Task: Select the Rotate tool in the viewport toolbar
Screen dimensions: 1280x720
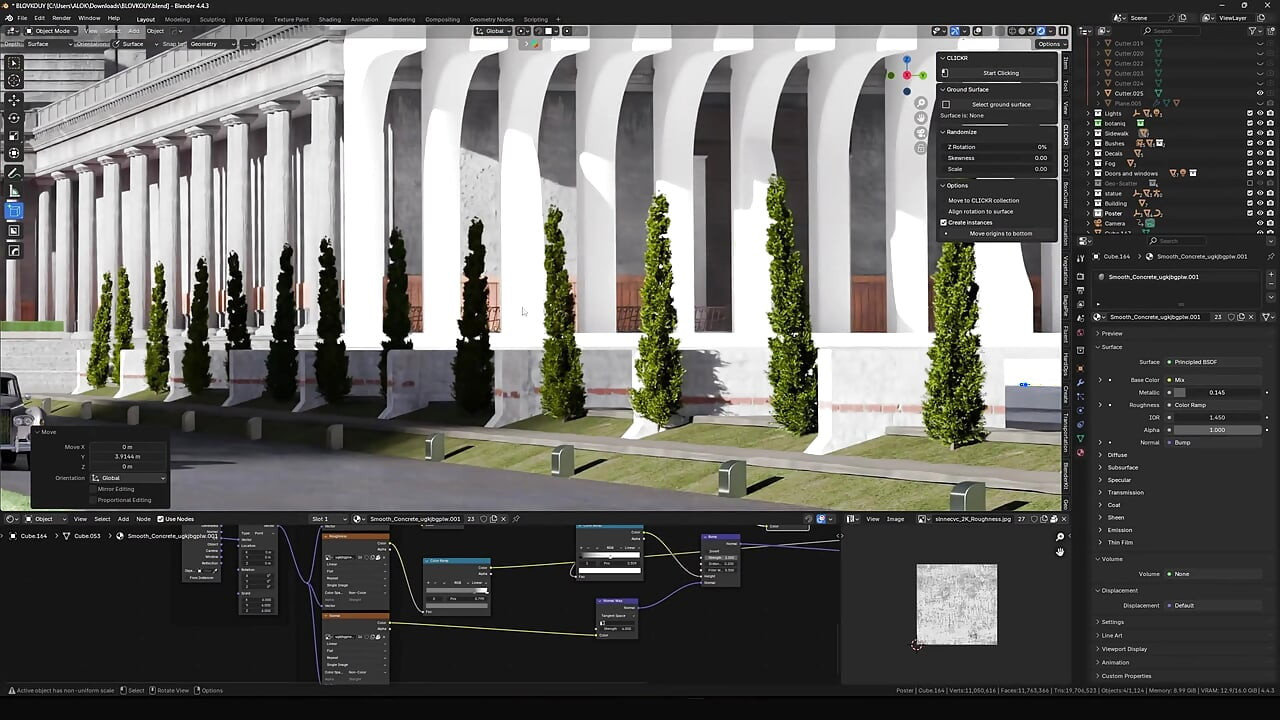Action: point(14,118)
